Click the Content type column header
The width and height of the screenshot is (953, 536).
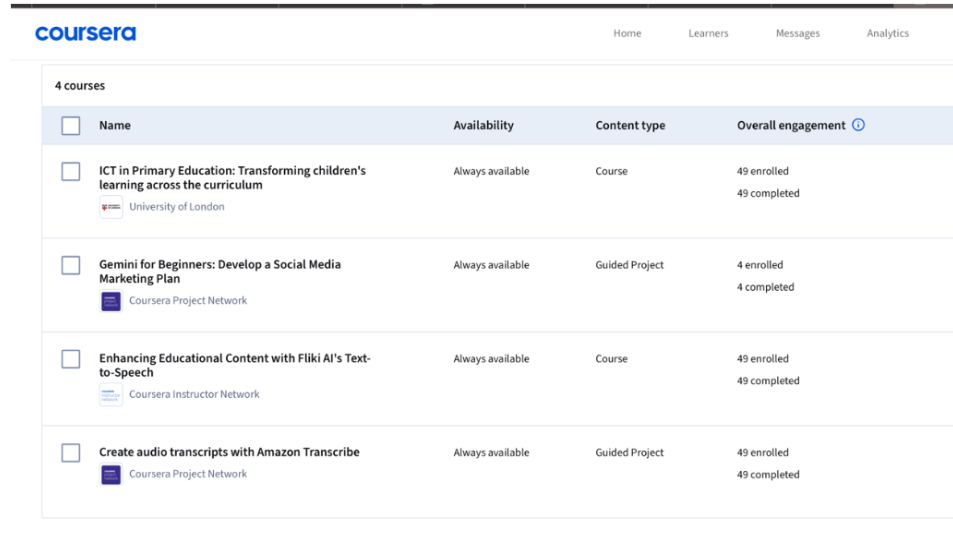(x=630, y=125)
